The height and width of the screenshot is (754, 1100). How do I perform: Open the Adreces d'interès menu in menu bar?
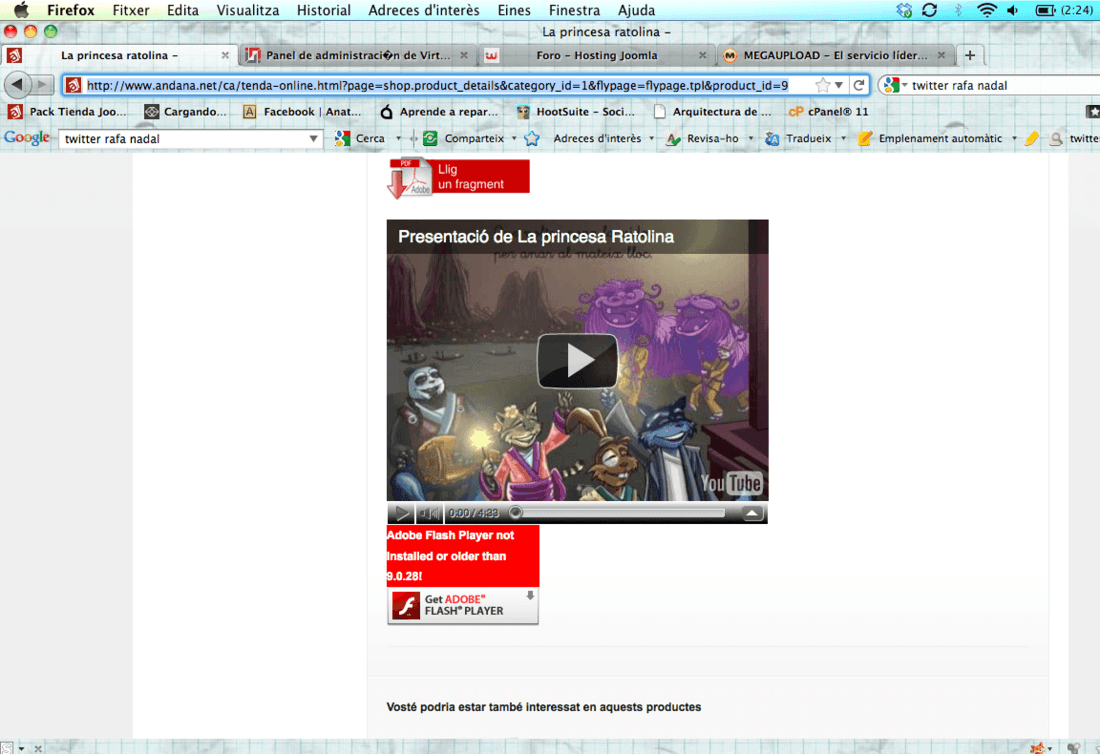click(x=424, y=10)
